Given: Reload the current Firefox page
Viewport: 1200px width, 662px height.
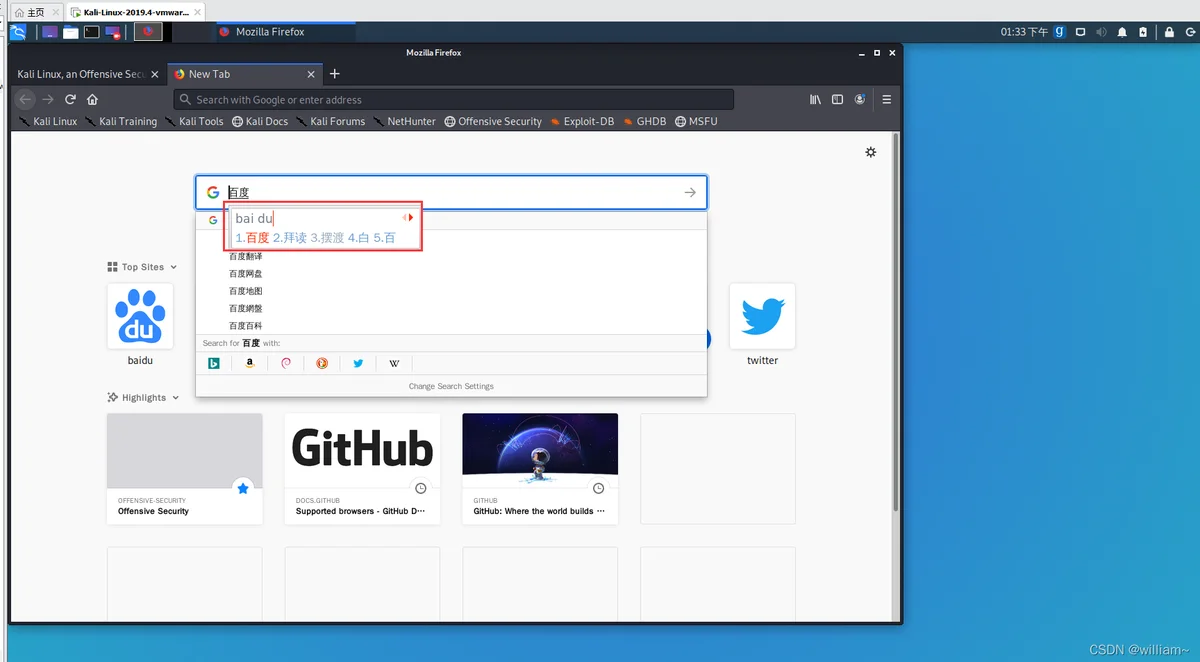Looking at the screenshot, I should (70, 99).
